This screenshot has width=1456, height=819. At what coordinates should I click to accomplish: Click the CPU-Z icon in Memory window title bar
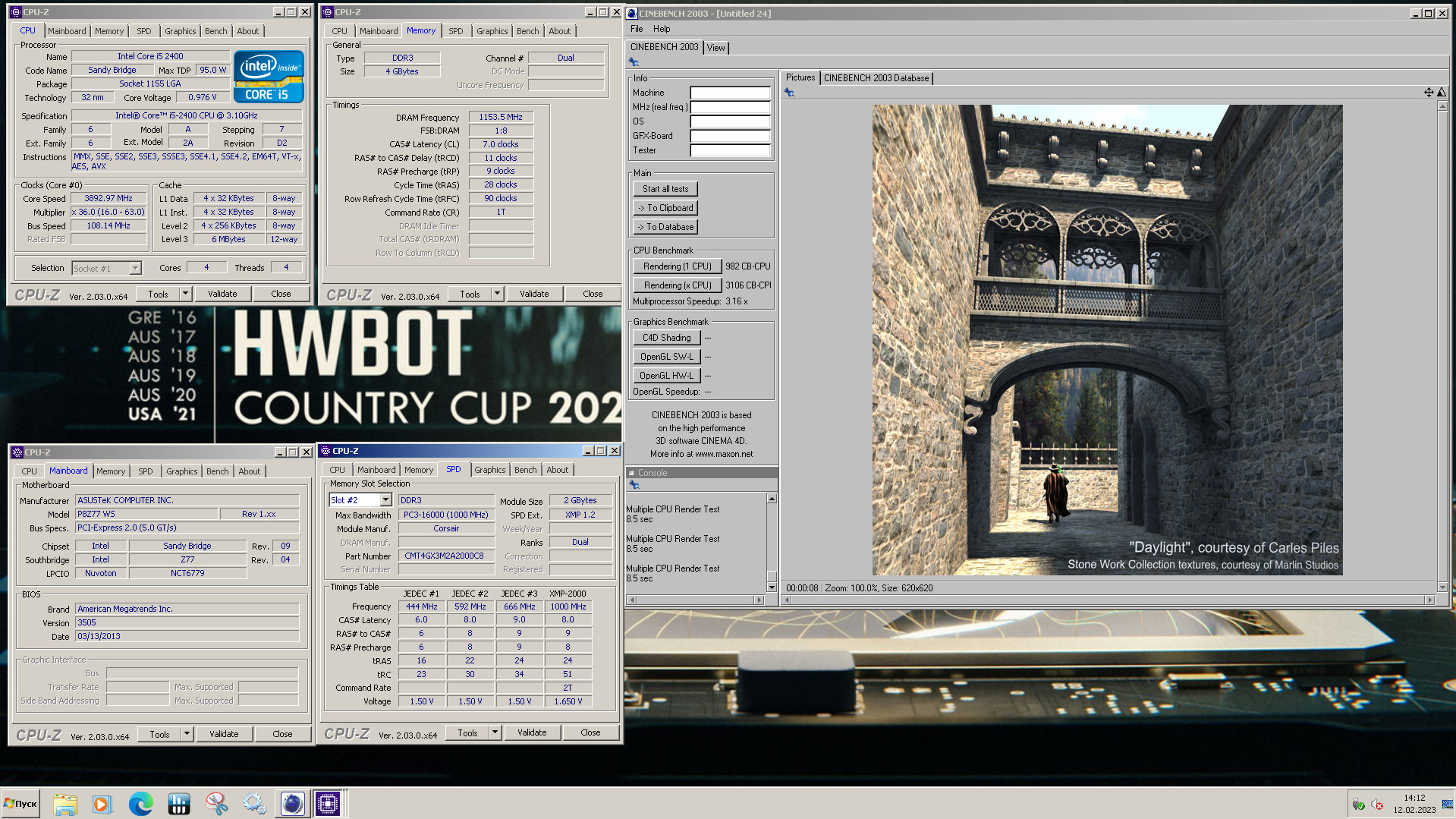point(327,12)
